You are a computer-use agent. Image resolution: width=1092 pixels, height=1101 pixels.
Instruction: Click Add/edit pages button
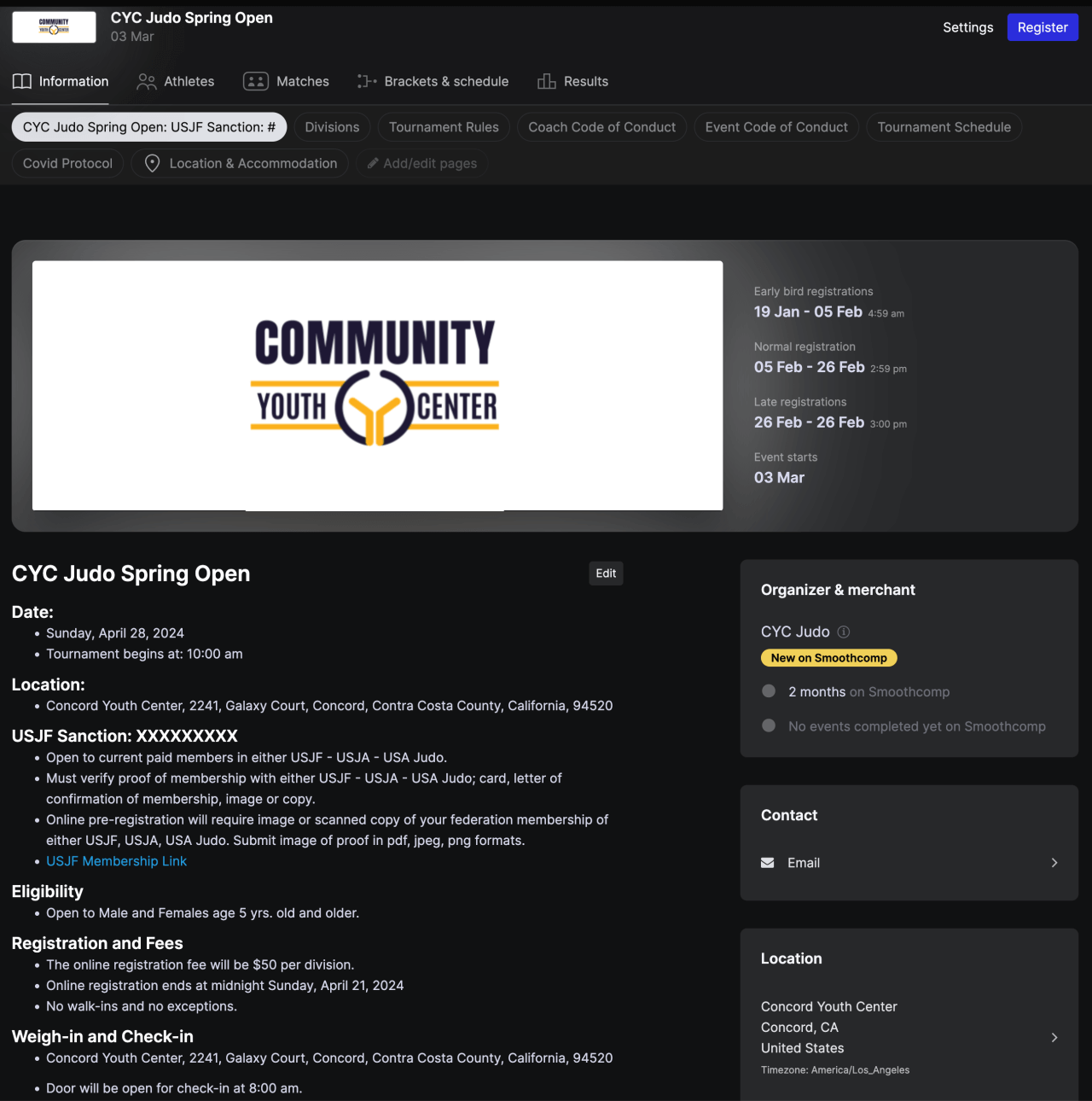(421, 163)
